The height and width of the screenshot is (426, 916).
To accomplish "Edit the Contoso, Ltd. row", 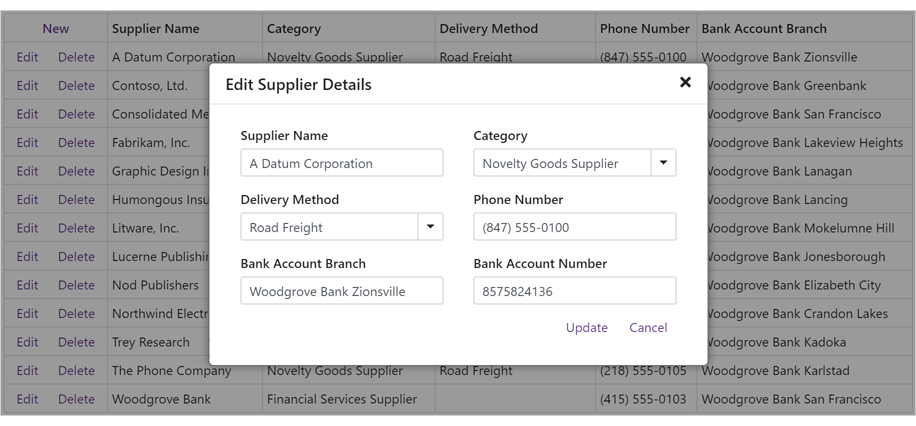I will pos(27,86).
